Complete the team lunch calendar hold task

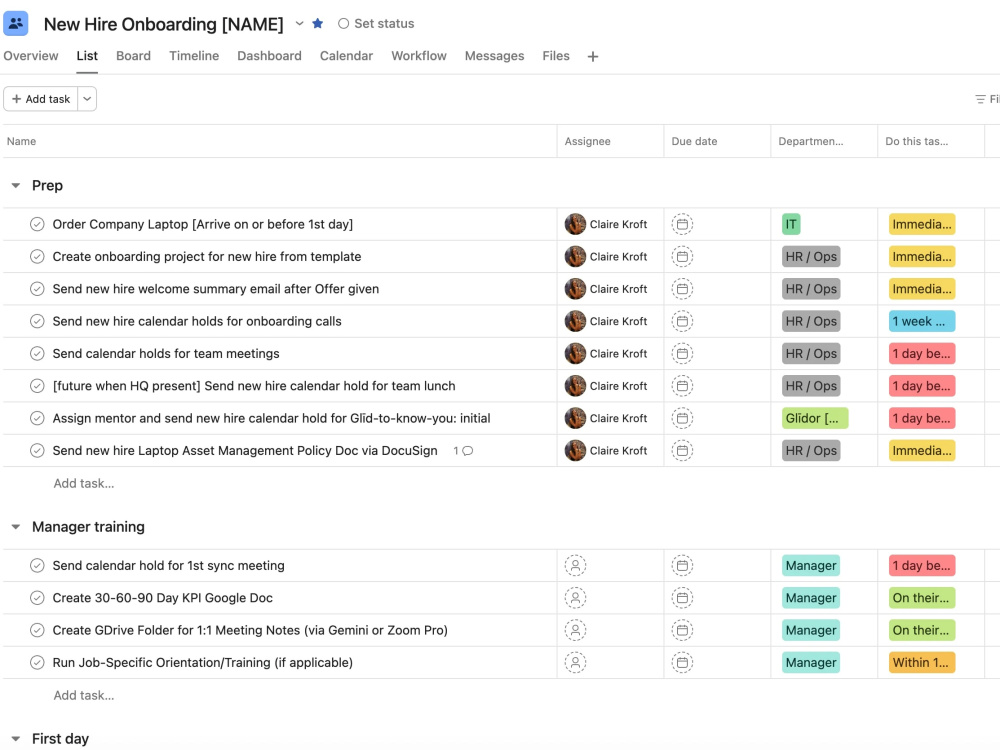pyautogui.click(x=37, y=386)
